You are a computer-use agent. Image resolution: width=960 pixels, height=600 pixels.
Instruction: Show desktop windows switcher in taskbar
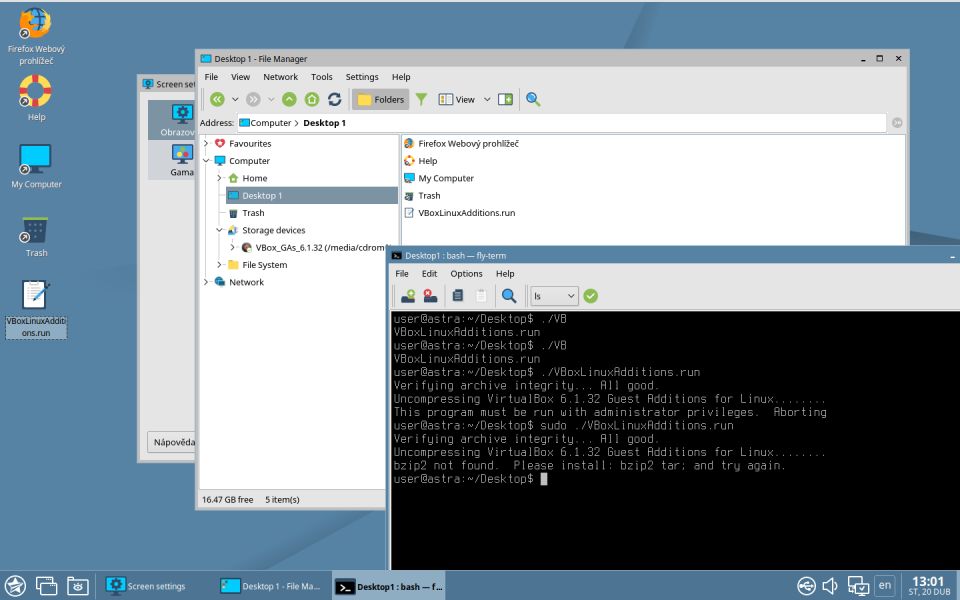point(47,586)
